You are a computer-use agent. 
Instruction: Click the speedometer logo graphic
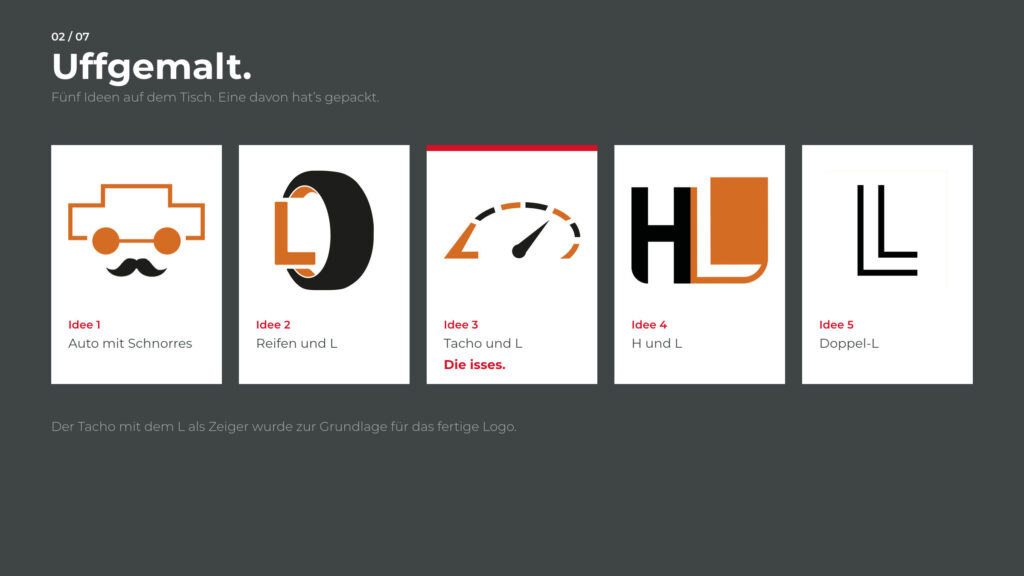point(512,231)
